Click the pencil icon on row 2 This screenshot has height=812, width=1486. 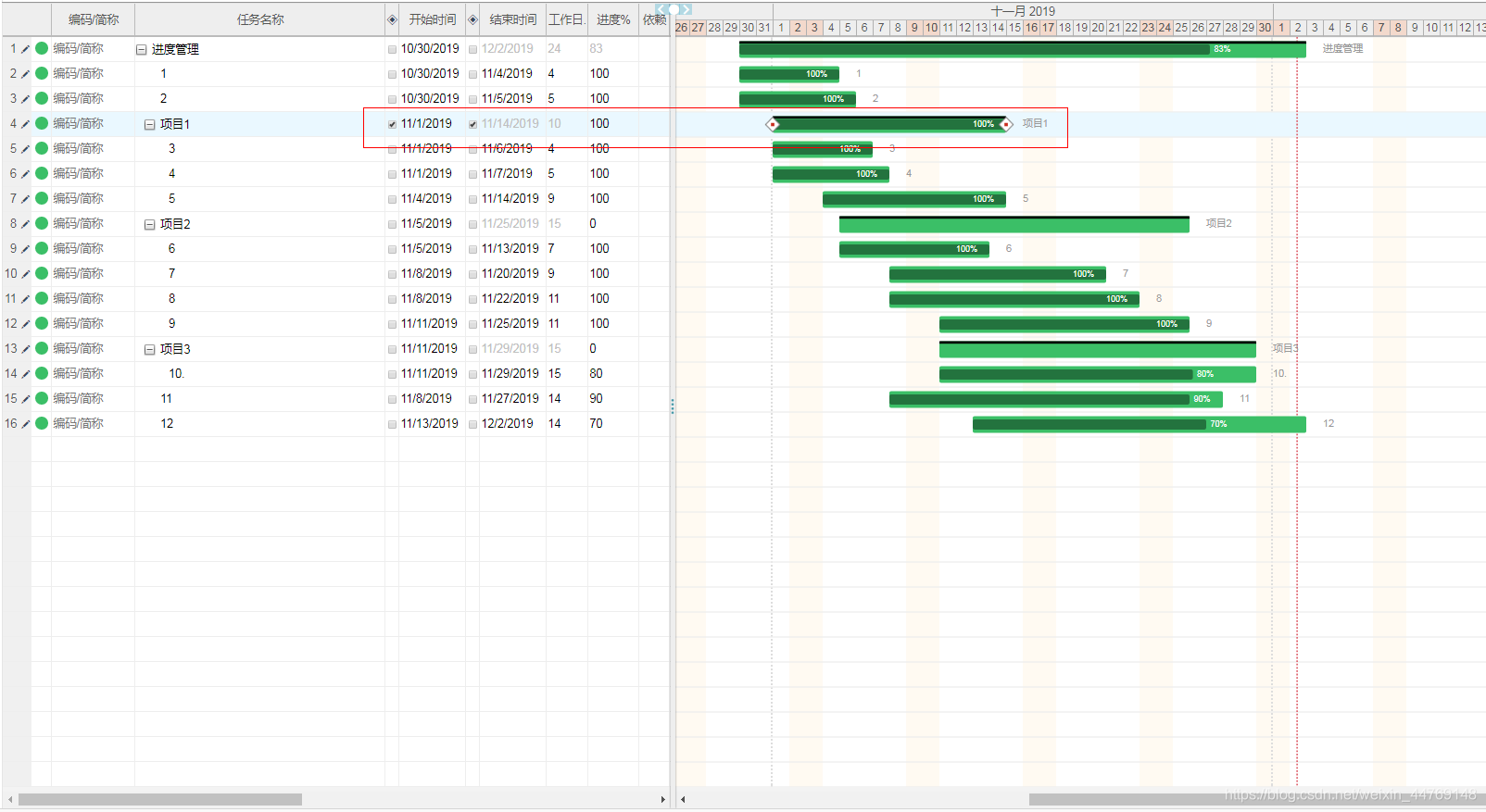click(x=25, y=74)
